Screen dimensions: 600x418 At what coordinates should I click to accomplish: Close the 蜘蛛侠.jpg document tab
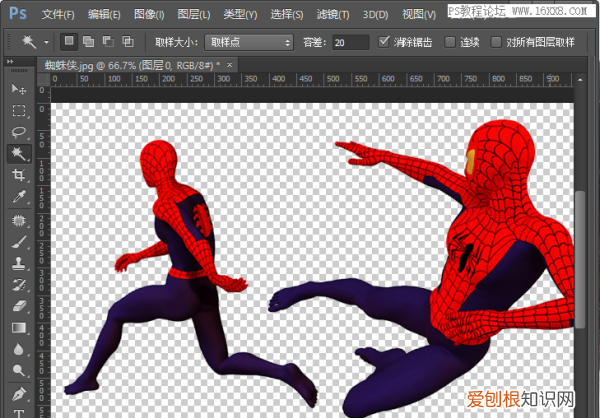[x=230, y=64]
